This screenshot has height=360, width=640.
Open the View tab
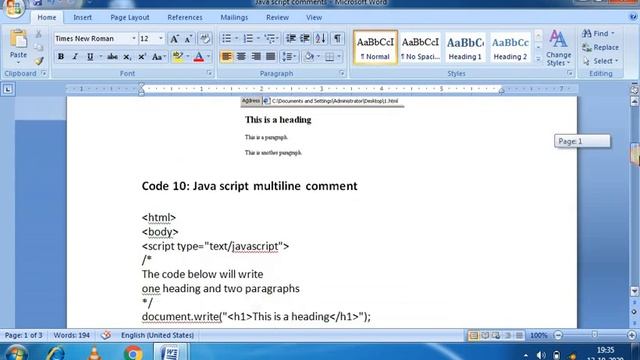pyautogui.click(x=314, y=18)
